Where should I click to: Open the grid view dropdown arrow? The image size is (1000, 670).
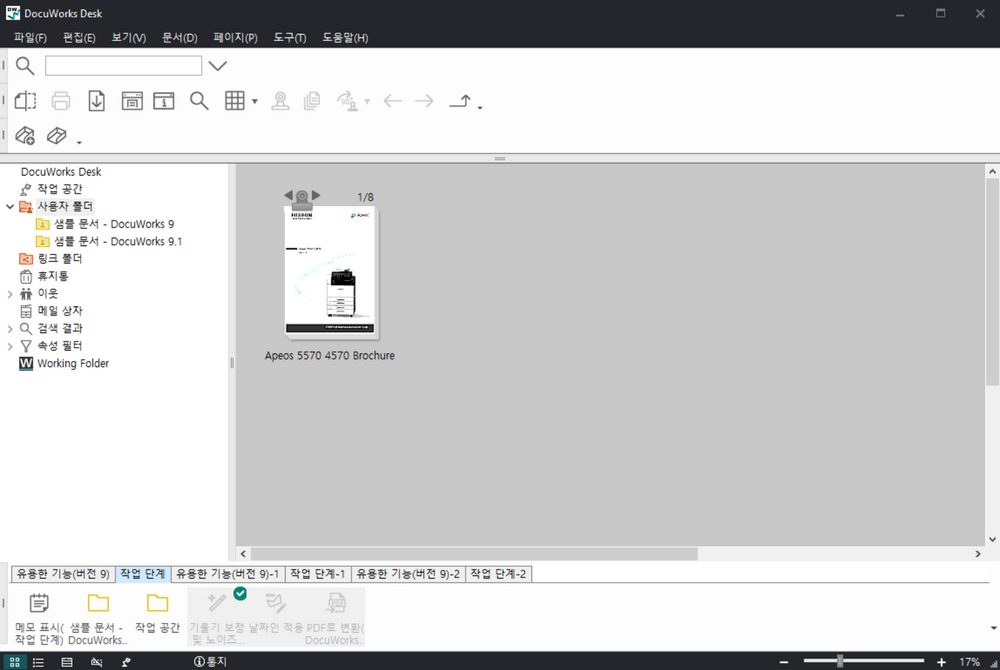coord(255,102)
